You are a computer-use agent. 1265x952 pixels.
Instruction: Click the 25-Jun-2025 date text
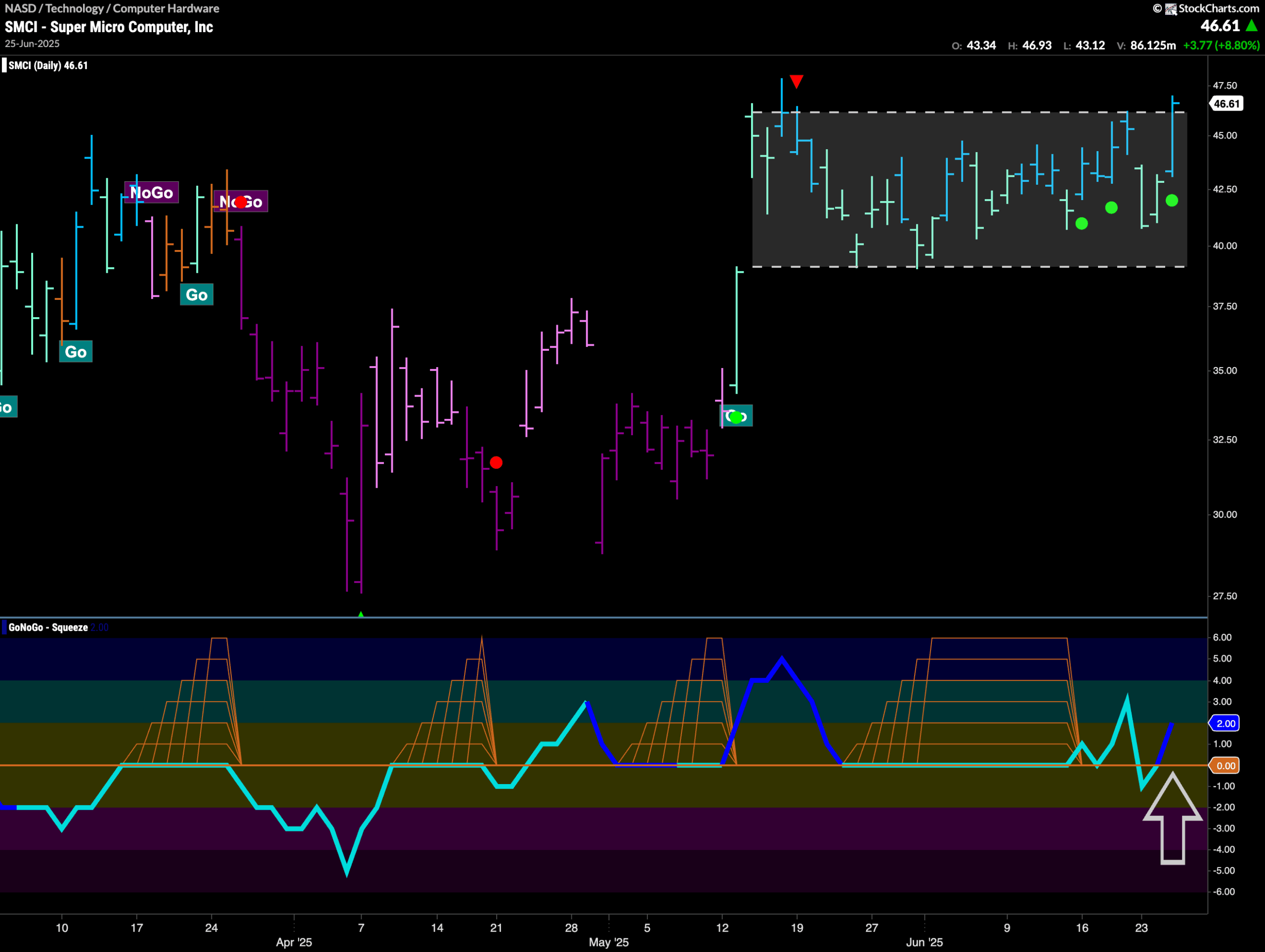tap(32, 43)
